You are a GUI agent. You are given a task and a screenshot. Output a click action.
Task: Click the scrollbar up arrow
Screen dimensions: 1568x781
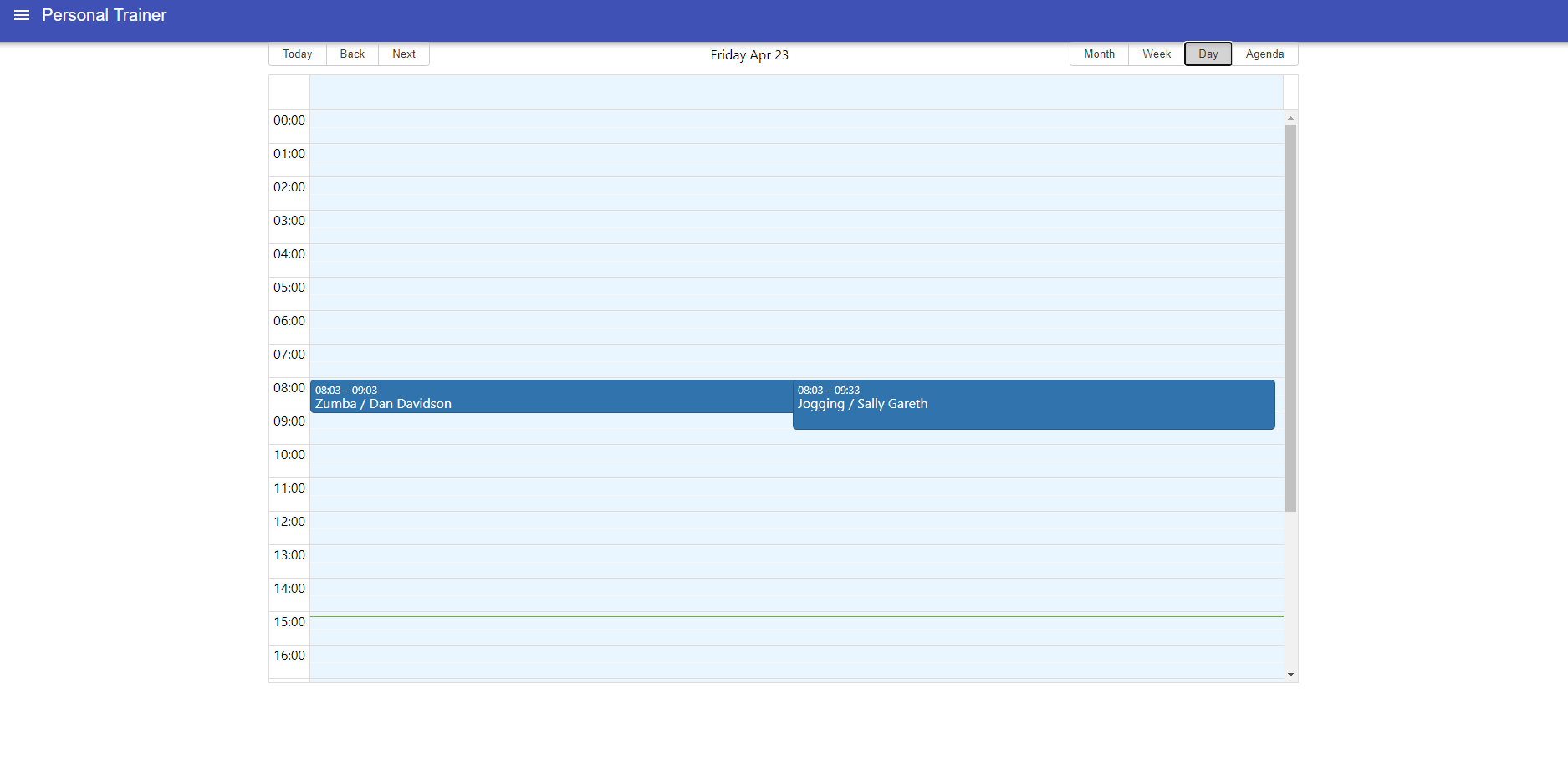[x=1291, y=118]
